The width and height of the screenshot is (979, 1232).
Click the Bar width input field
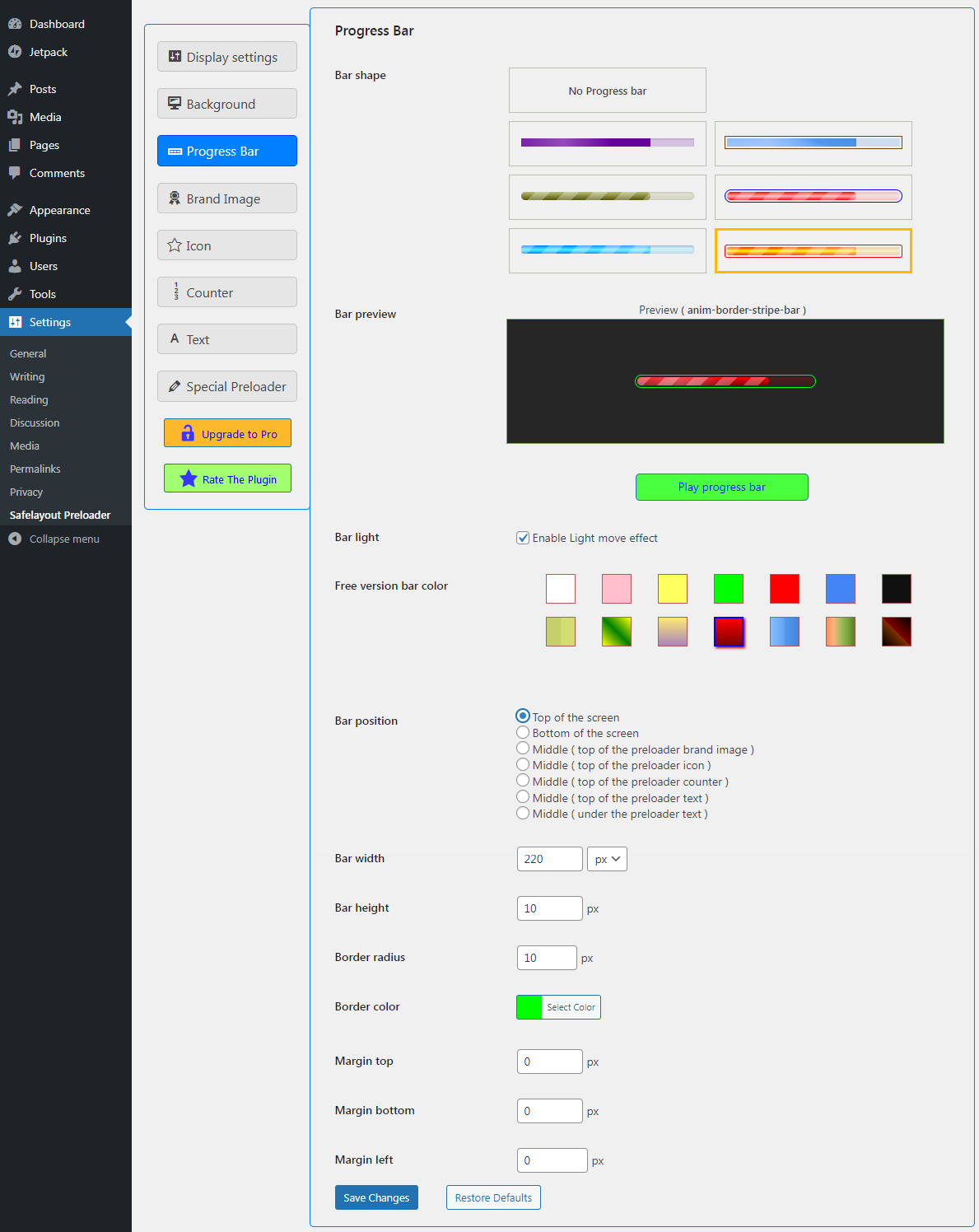pos(550,859)
